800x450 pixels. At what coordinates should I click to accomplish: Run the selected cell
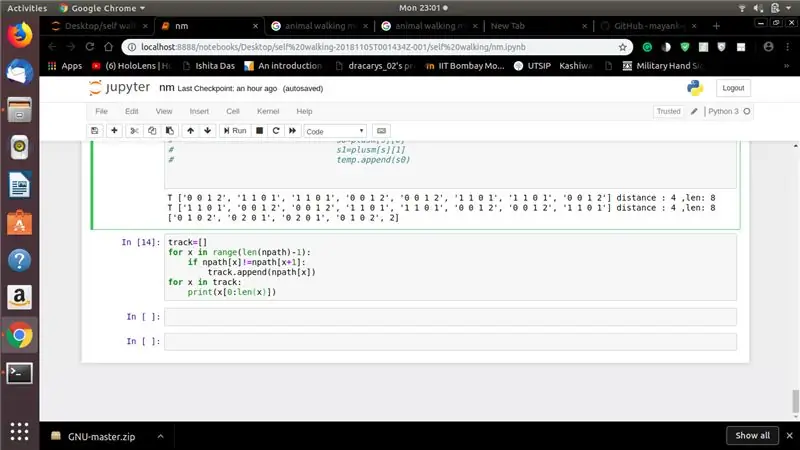[x=235, y=131]
